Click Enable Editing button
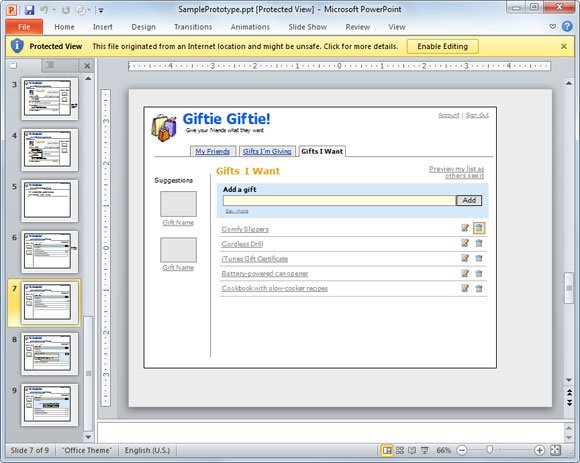580x463 pixels. pyautogui.click(x=443, y=46)
